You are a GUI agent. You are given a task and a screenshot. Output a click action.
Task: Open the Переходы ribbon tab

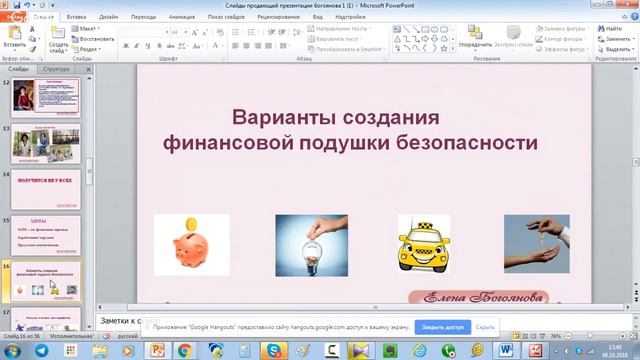[143, 17]
